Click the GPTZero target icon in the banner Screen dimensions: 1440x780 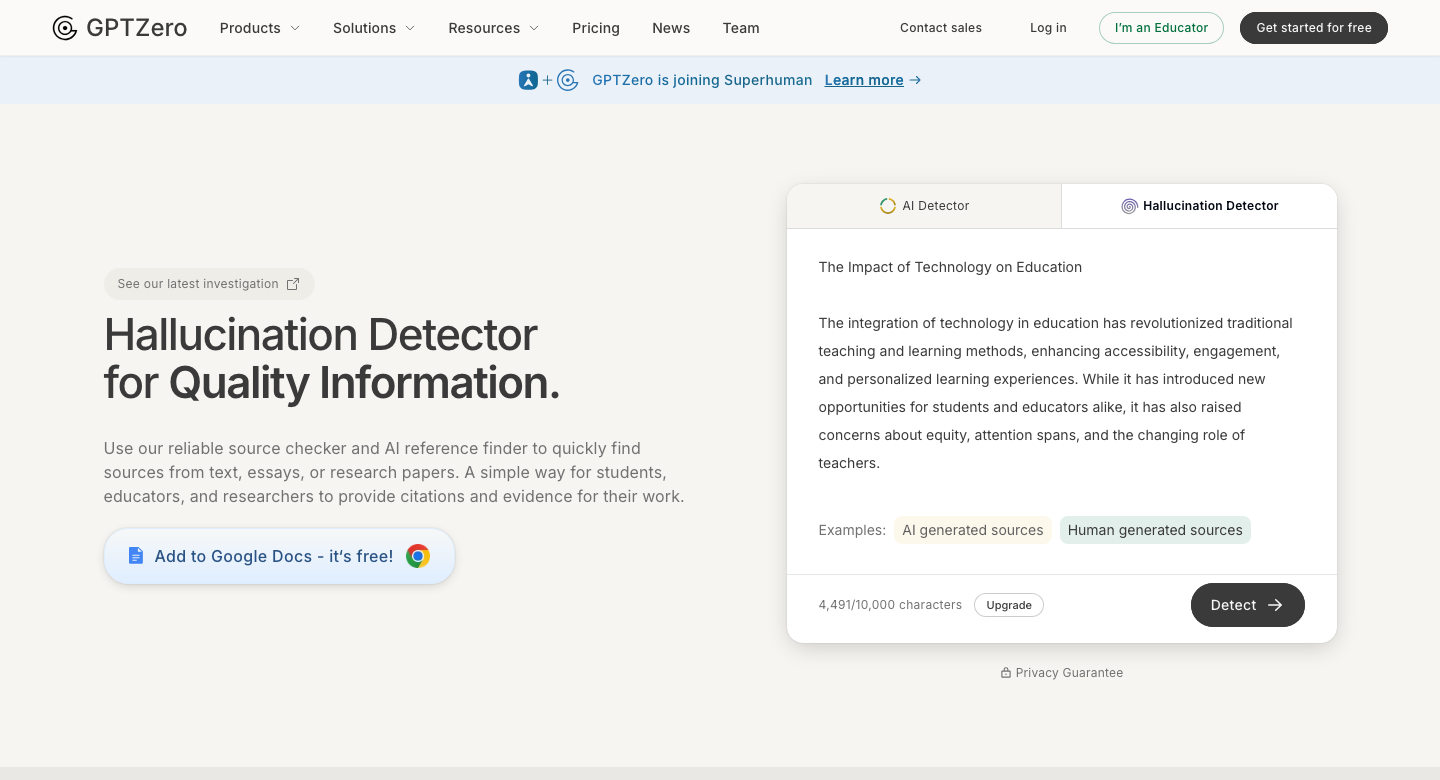point(567,80)
